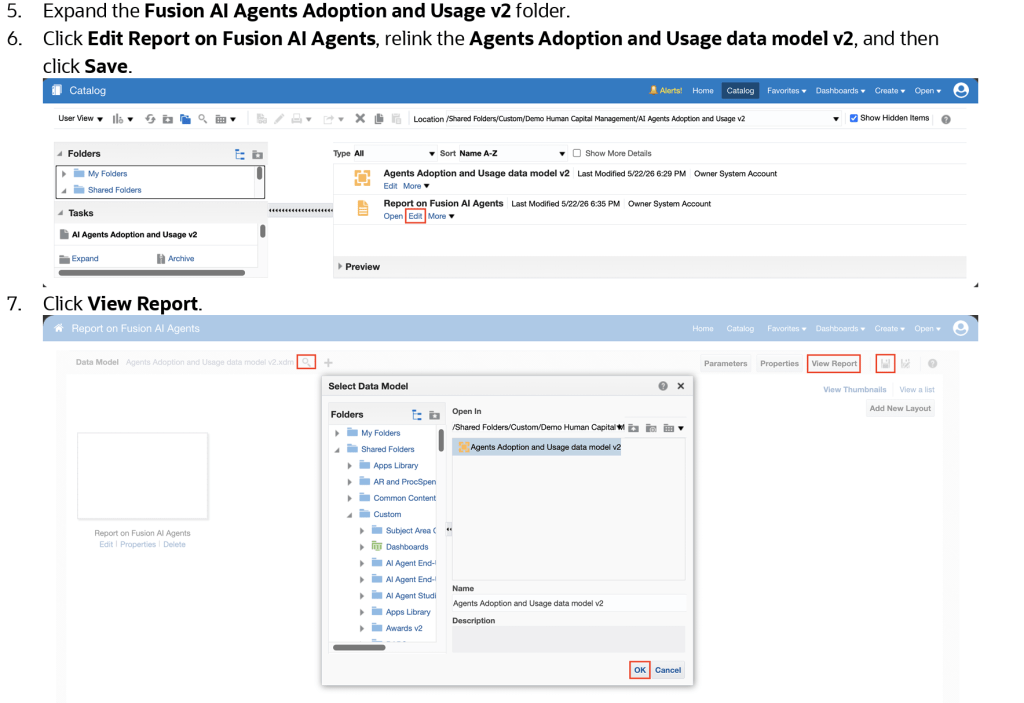Expand Apps Library under Shared Folders in dialog
Image resolution: width=1024 pixels, height=703 pixels.
pos(349,466)
